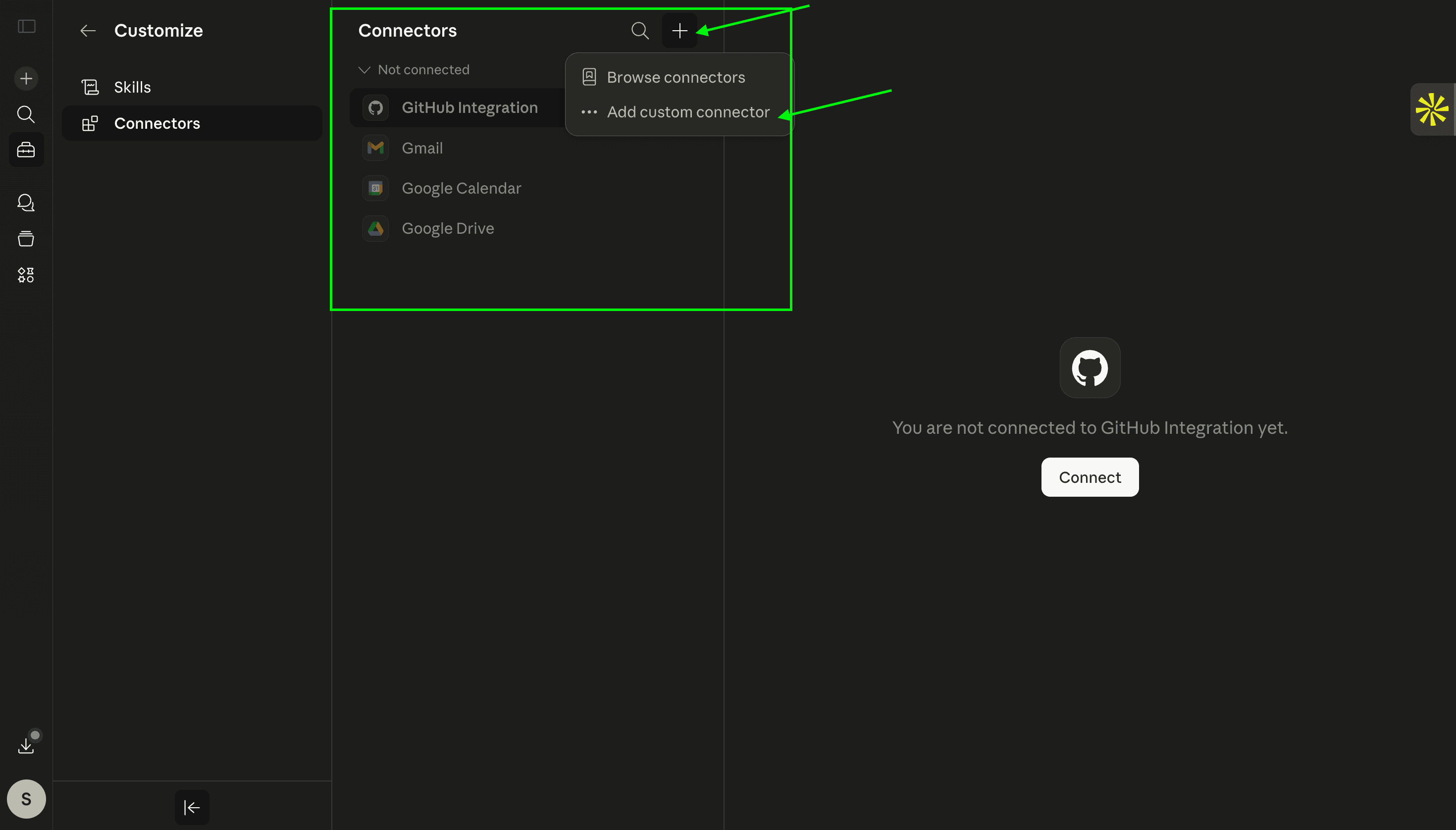Click the new chat plus icon in left rail
This screenshot has height=830, width=1456.
click(x=26, y=78)
